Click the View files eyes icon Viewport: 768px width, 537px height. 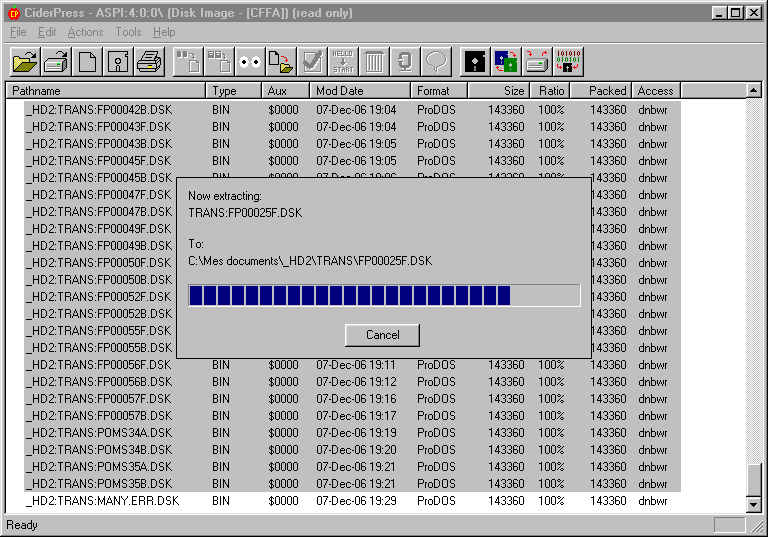point(250,62)
